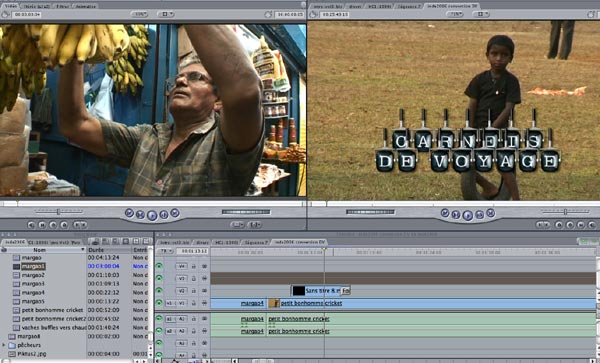This screenshot has height=363, width=600.
Task: Select the Filtres tab in the Viewer
Action: (63, 6)
